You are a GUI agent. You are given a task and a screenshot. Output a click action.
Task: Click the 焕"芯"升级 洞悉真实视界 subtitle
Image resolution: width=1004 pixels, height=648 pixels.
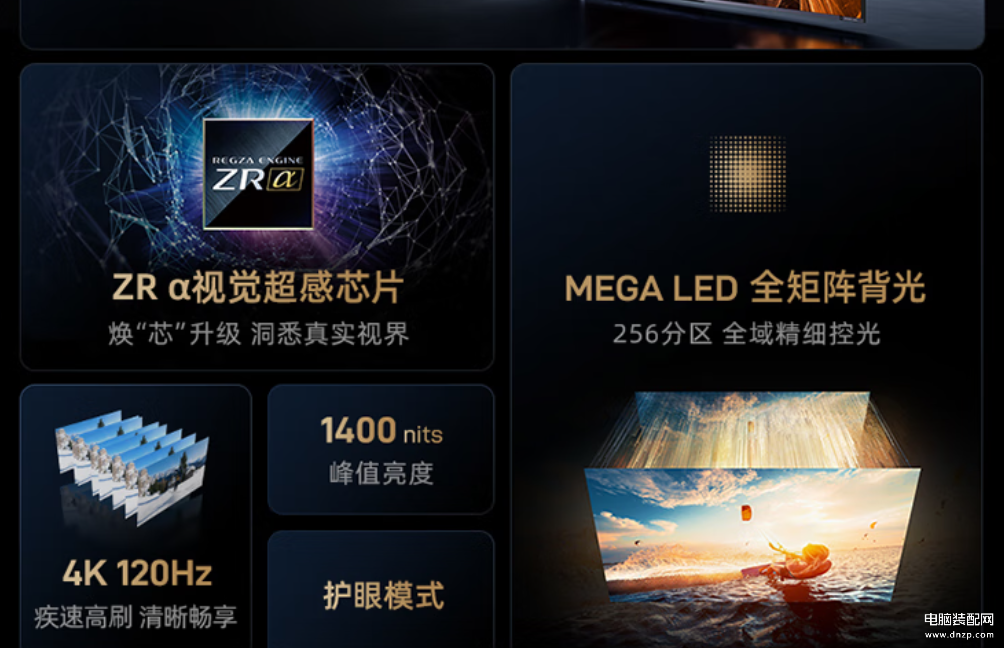pyautogui.click(x=258, y=334)
